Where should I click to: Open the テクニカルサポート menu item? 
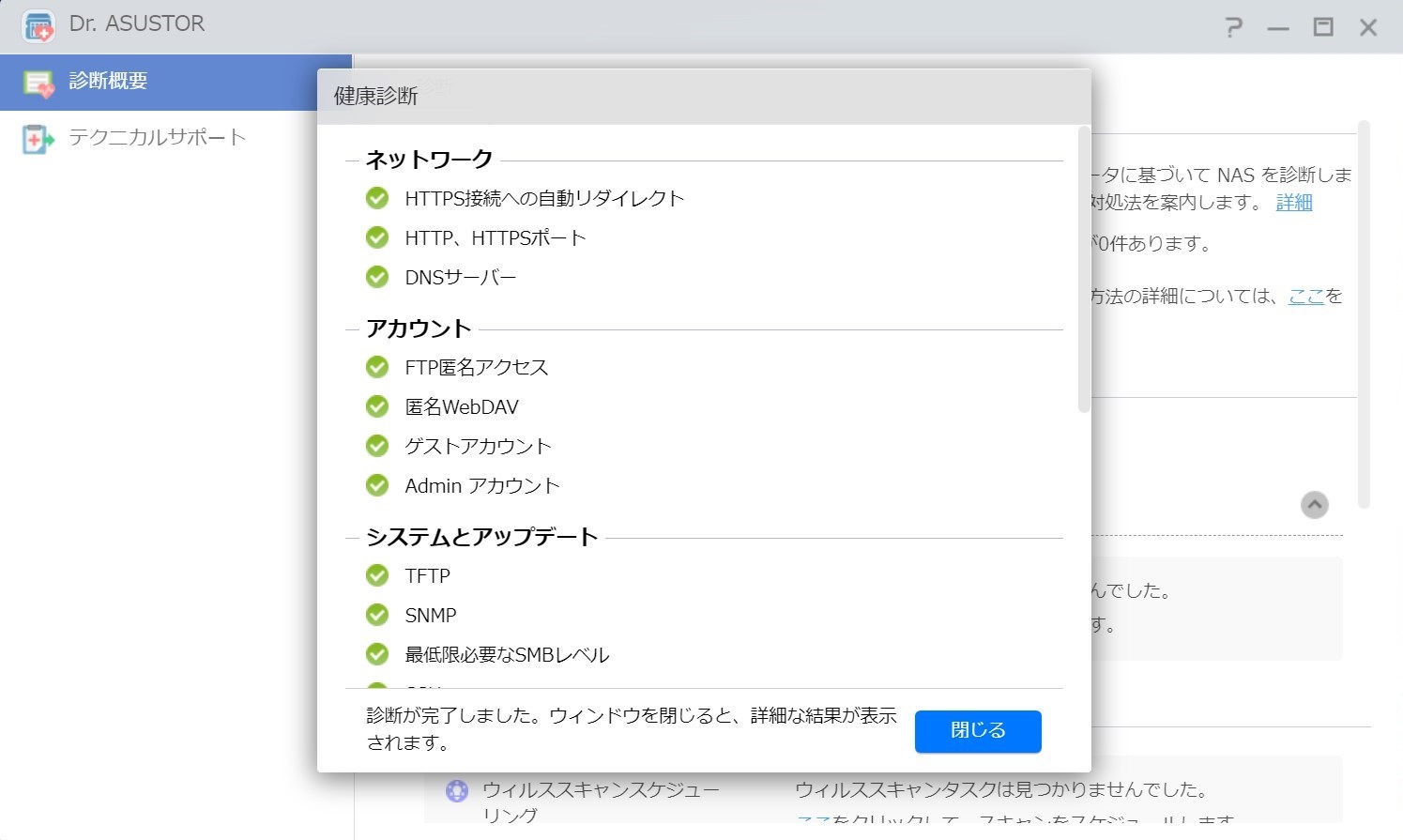coord(157,138)
